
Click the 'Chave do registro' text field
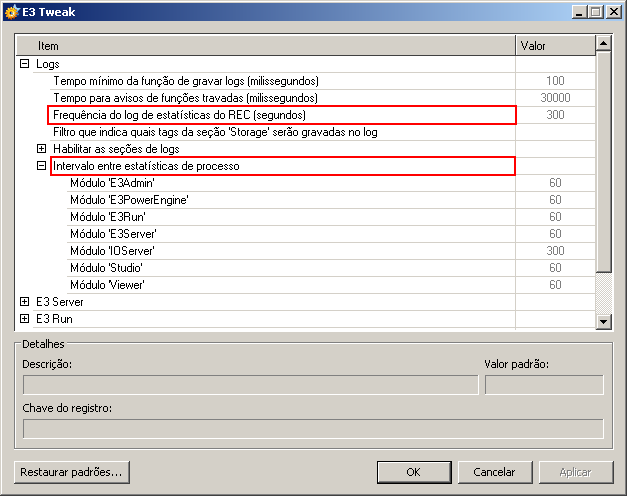pos(313,428)
